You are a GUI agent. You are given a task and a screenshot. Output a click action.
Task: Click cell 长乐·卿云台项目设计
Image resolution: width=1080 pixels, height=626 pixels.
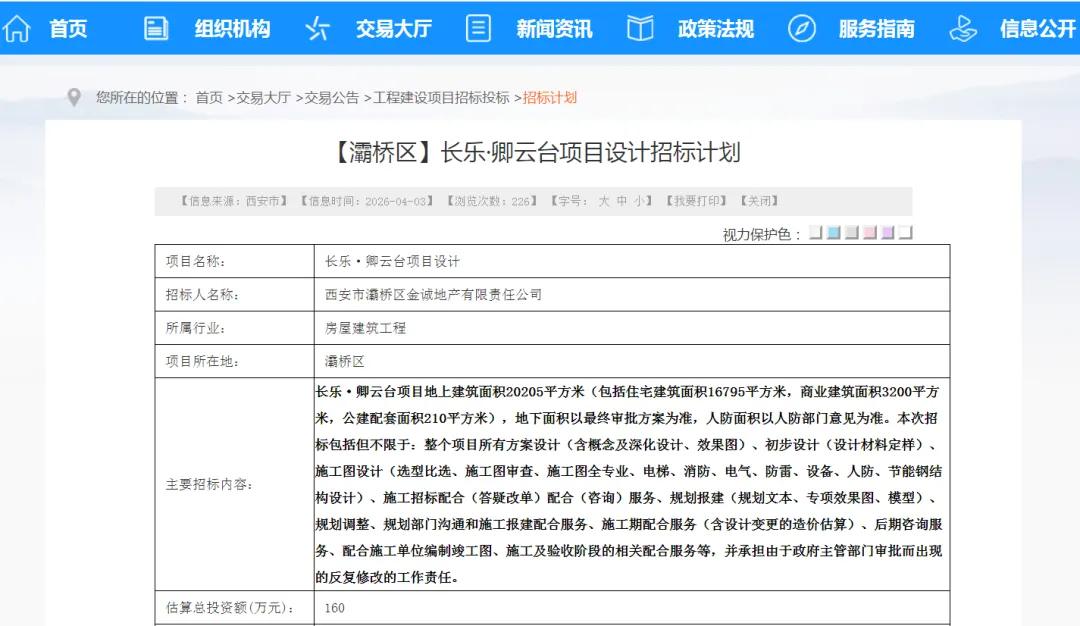click(392, 261)
